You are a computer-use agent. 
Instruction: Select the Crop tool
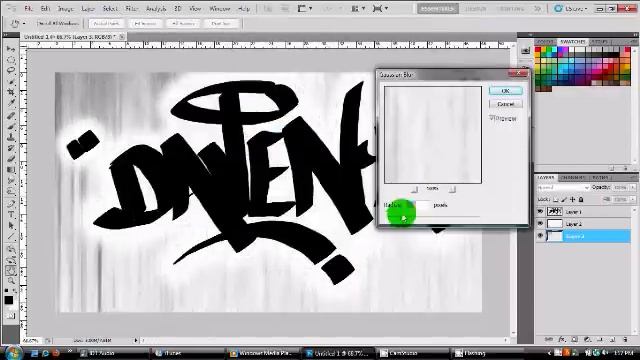tap(11, 93)
